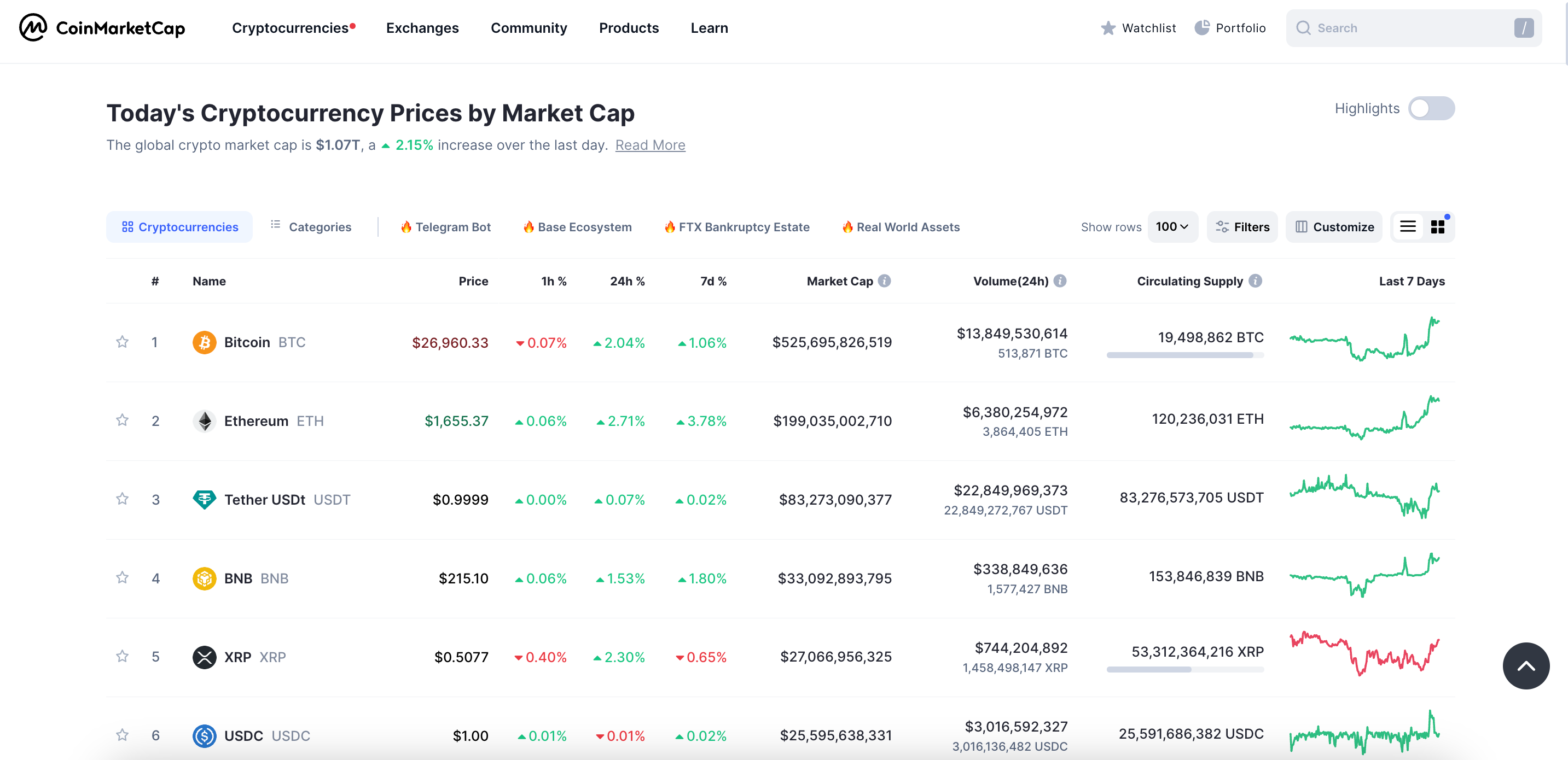Open the Customize button
Image resolution: width=1568 pixels, height=760 pixels.
[1334, 226]
